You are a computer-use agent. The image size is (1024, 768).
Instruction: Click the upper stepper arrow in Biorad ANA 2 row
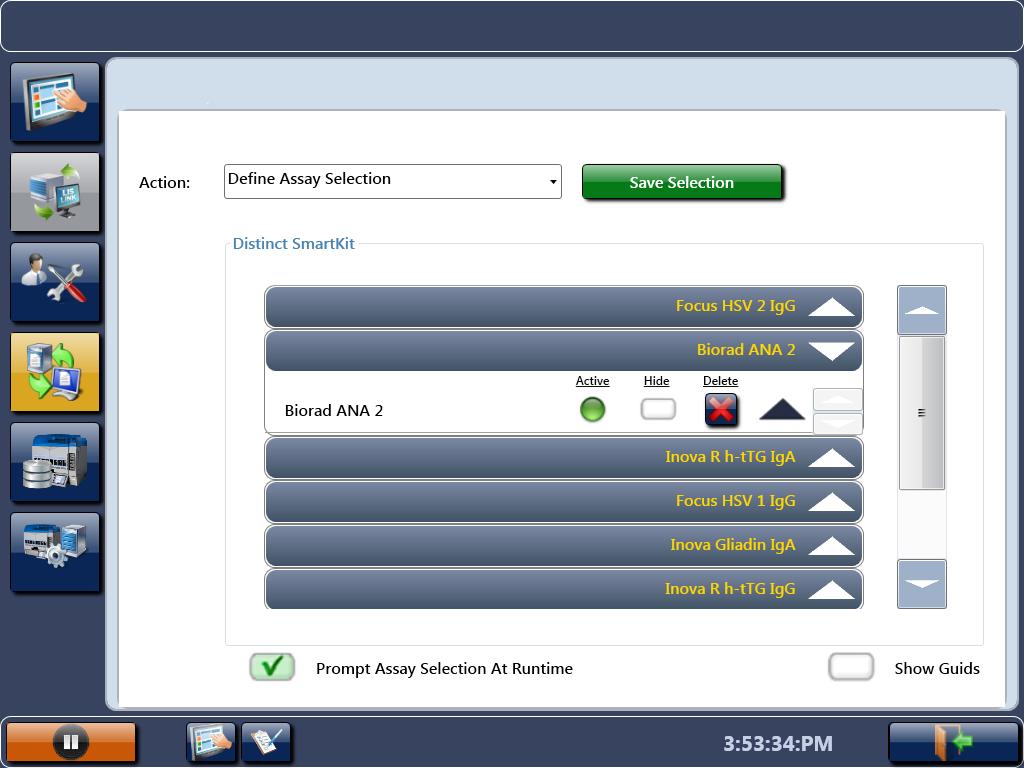[x=837, y=400]
